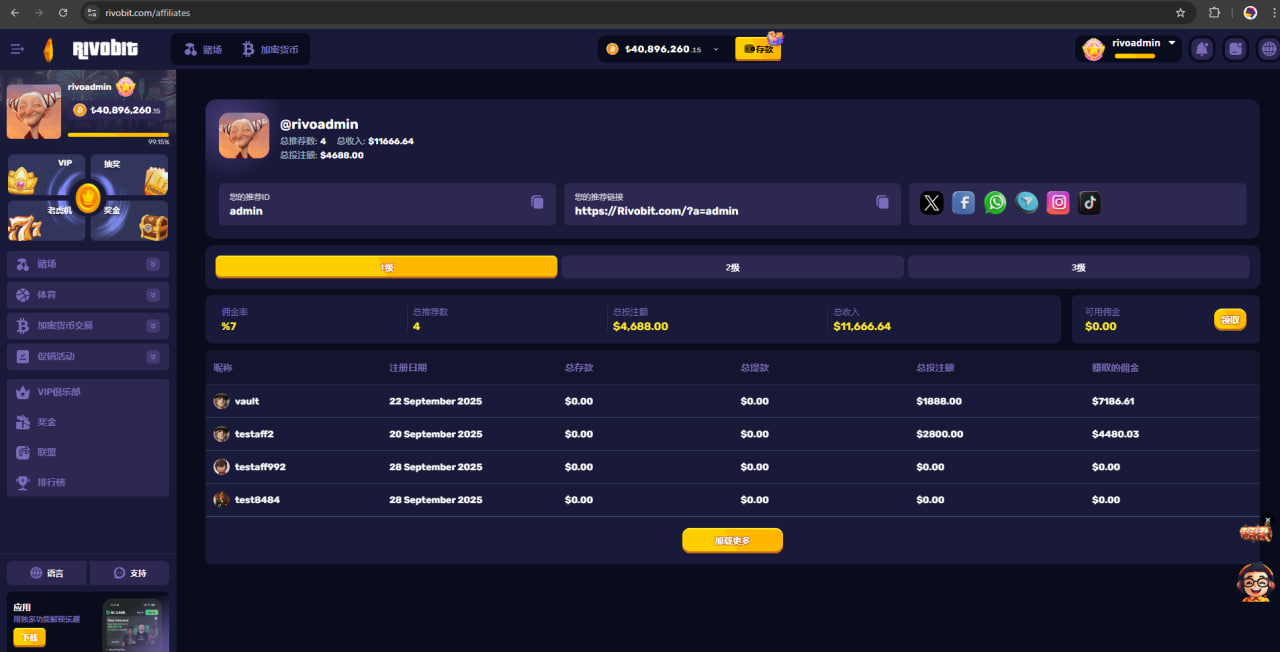
Task: Copy the referral link
Action: (x=882, y=202)
